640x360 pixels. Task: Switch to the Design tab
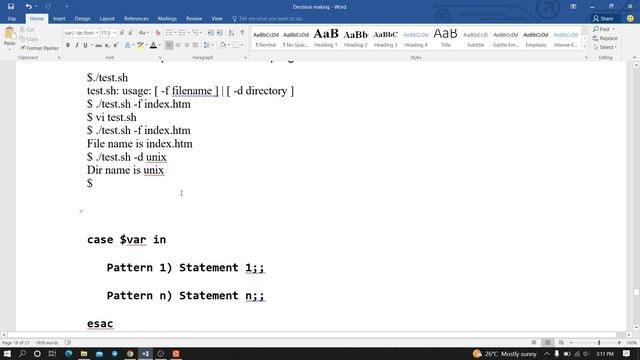tap(82, 19)
